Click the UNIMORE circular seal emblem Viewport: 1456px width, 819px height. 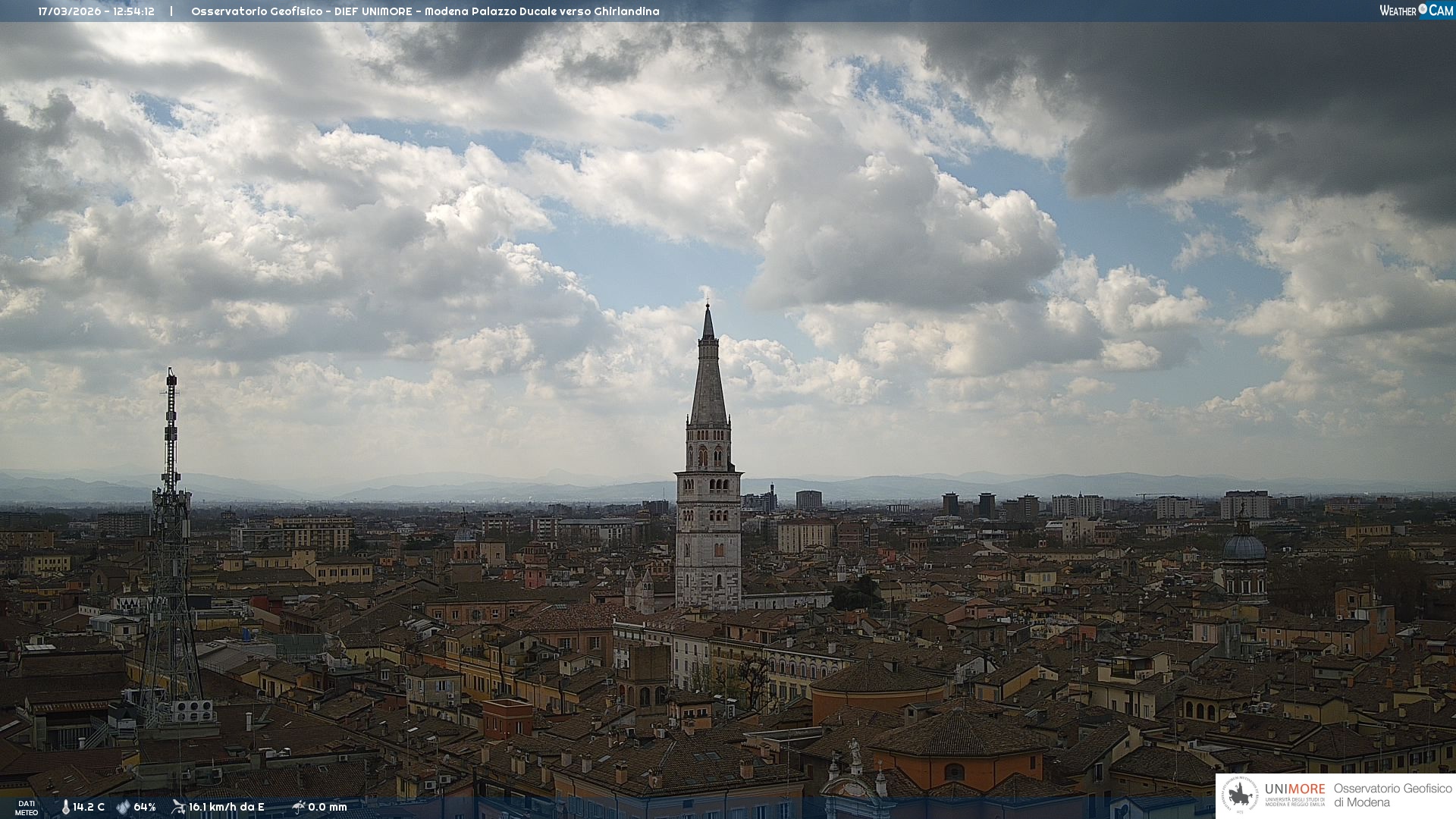pyautogui.click(x=1240, y=795)
